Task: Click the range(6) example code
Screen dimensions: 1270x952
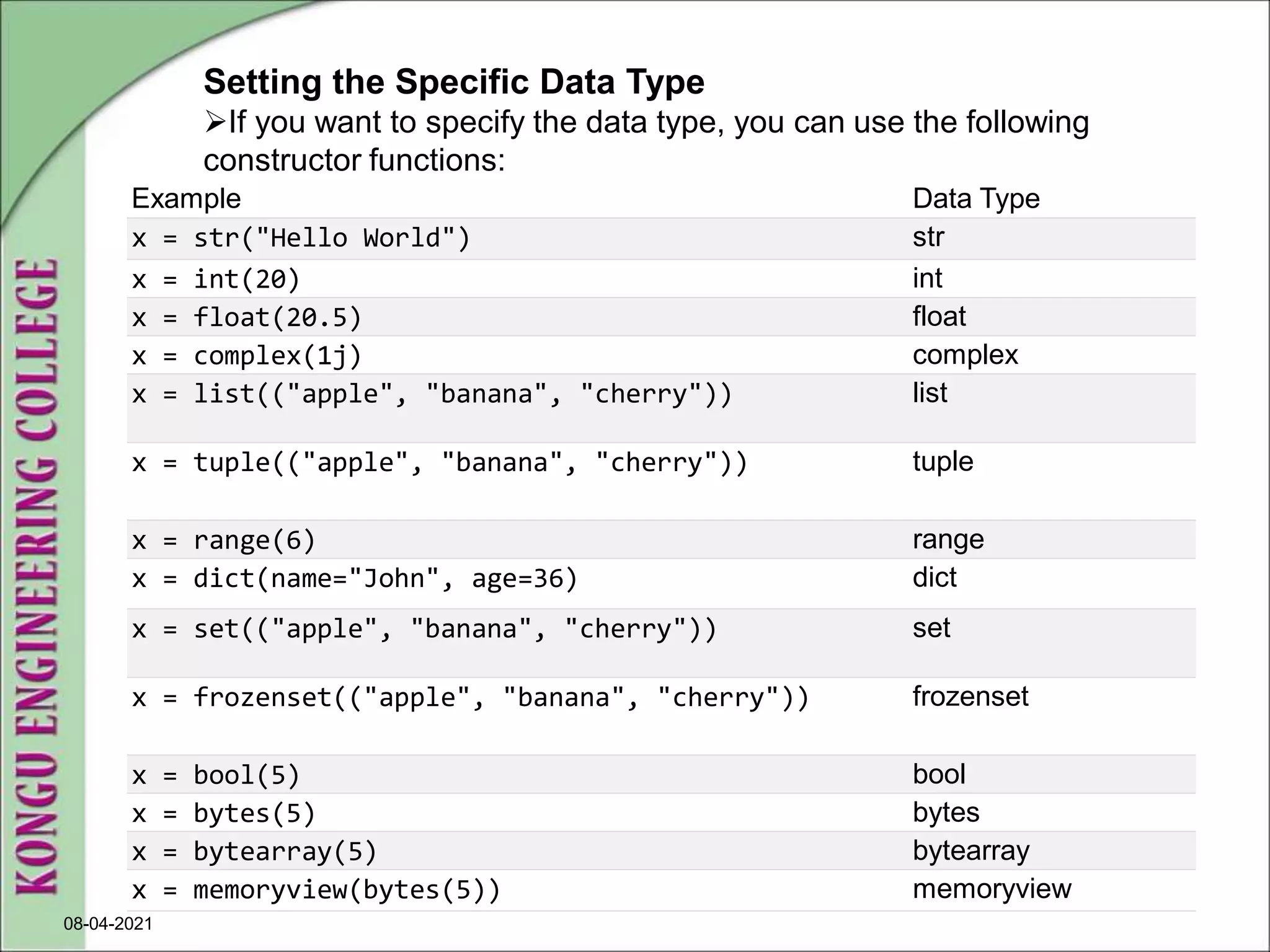Action: pos(224,540)
